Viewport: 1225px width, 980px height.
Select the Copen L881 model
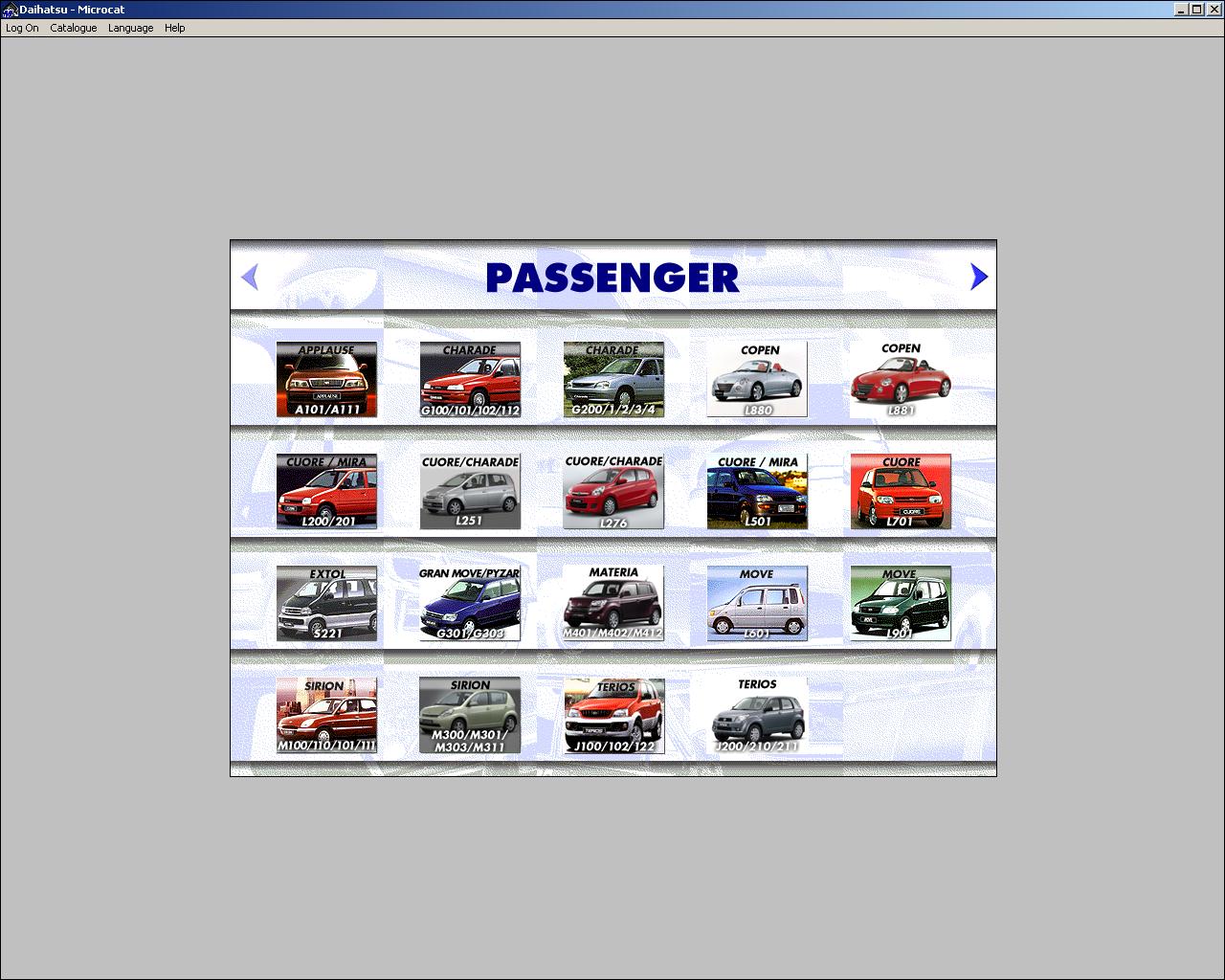click(900, 379)
